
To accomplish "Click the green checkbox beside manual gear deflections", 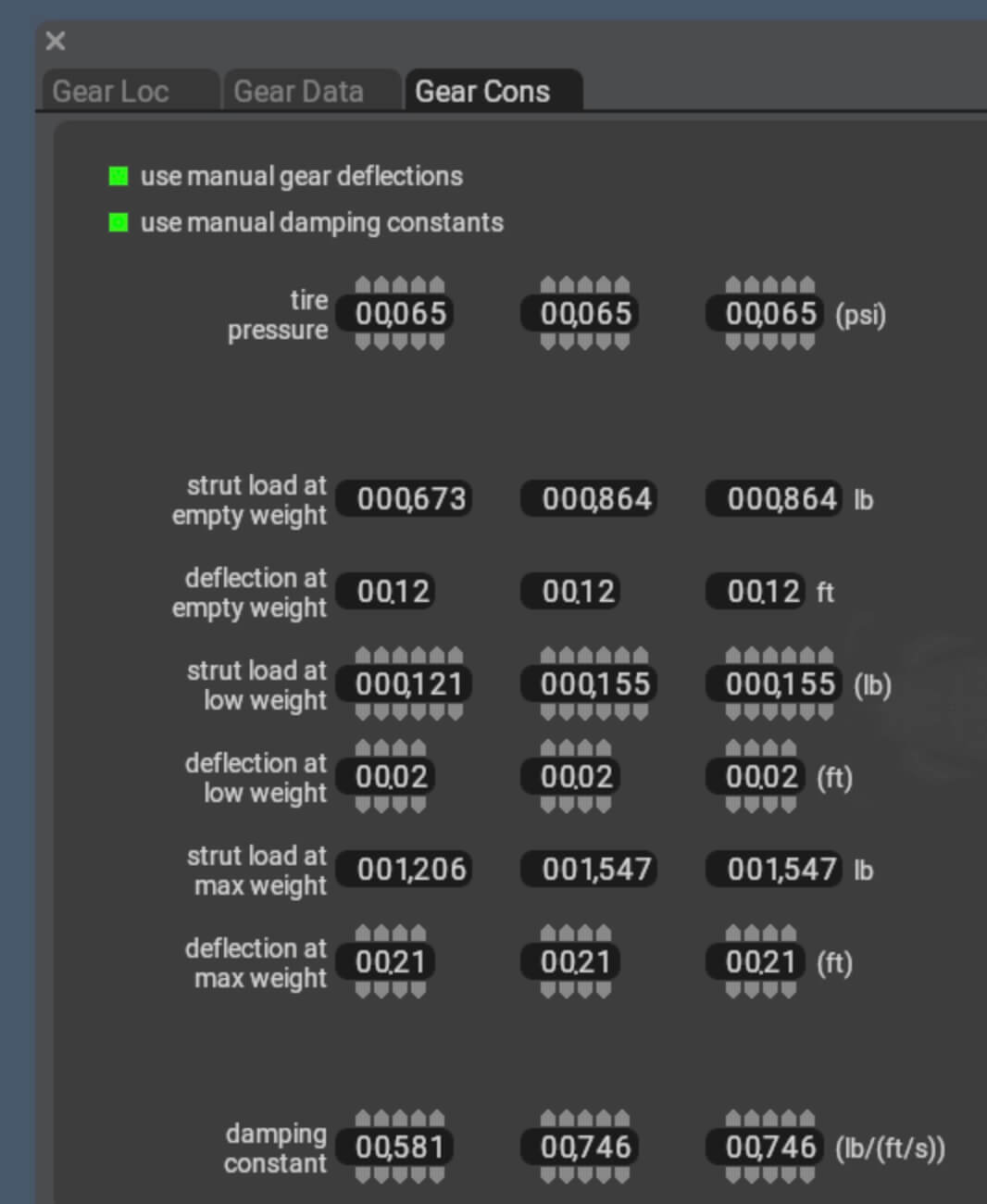I will 117,176.
